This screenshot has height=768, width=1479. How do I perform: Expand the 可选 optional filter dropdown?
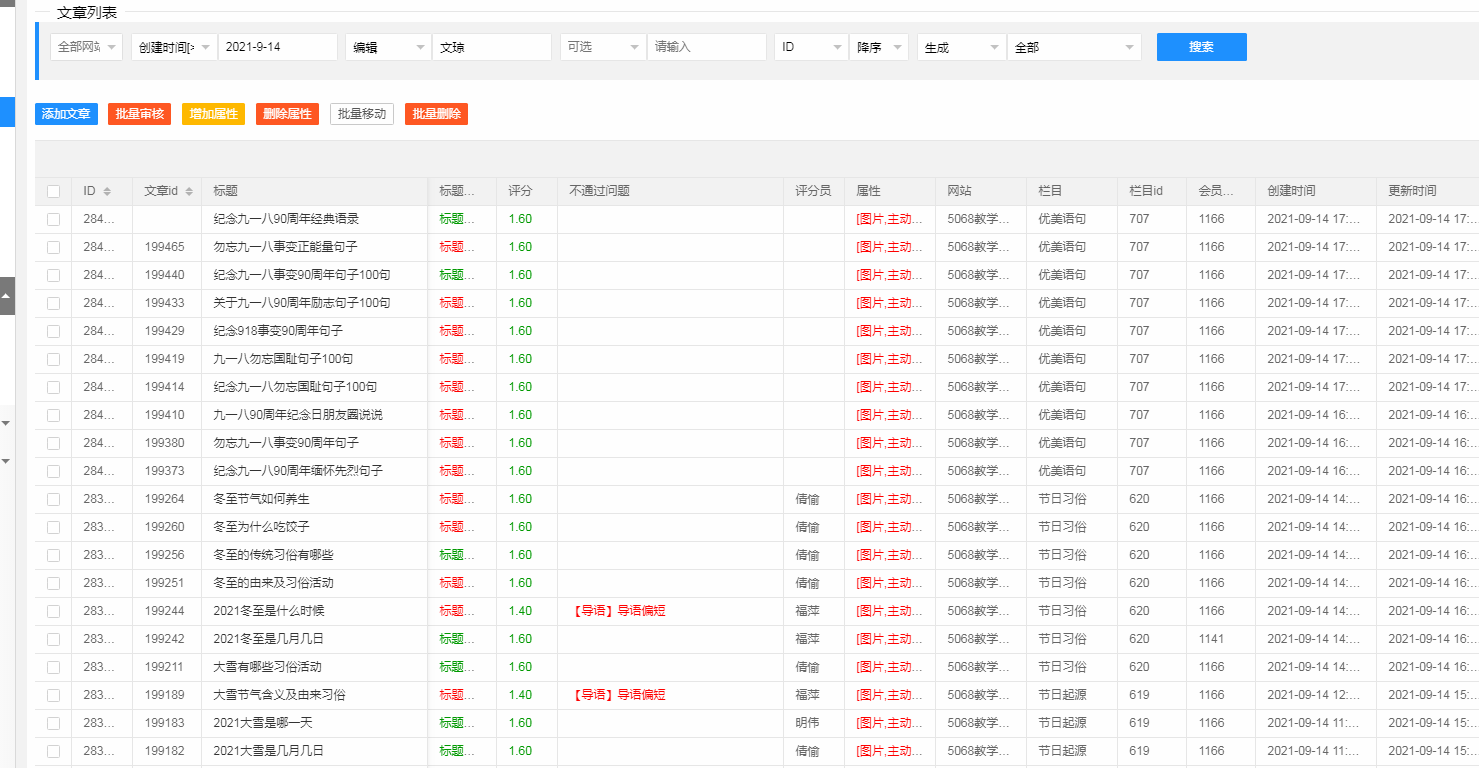pyautogui.click(x=603, y=47)
